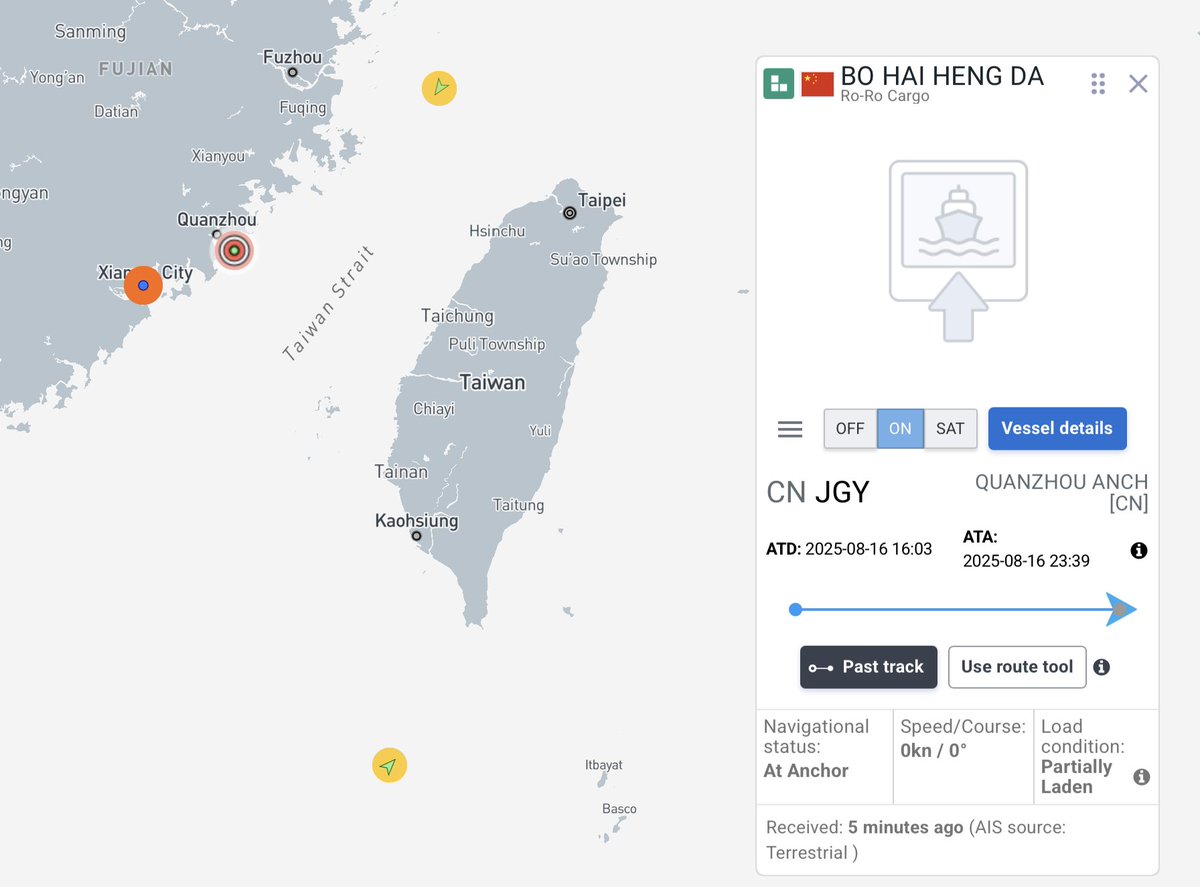1200x887 pixels.
Task: Click the Vessel details button
Action: 1057,428
